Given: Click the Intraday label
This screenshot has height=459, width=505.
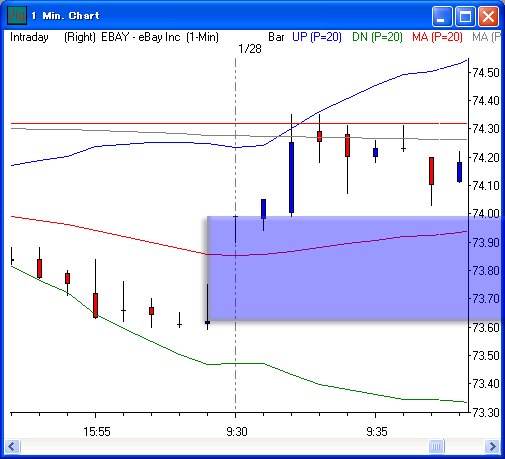Looking at the screenshot, I should pos(29,37).
